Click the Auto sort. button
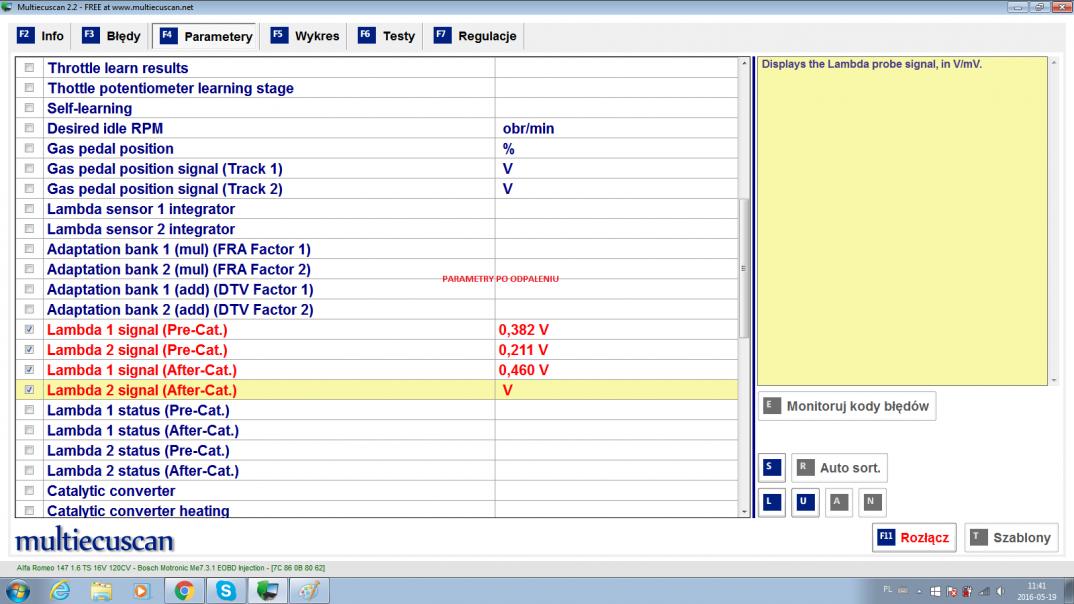This screenshot has width=1074, height=604. click(x=839, y=468)
